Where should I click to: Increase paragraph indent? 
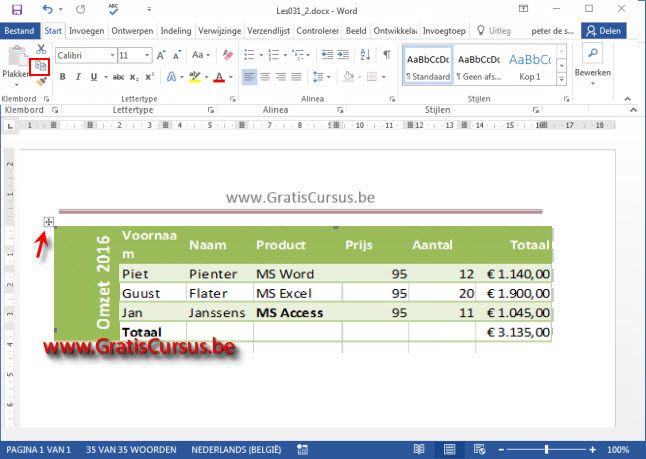tap(343, 55)
